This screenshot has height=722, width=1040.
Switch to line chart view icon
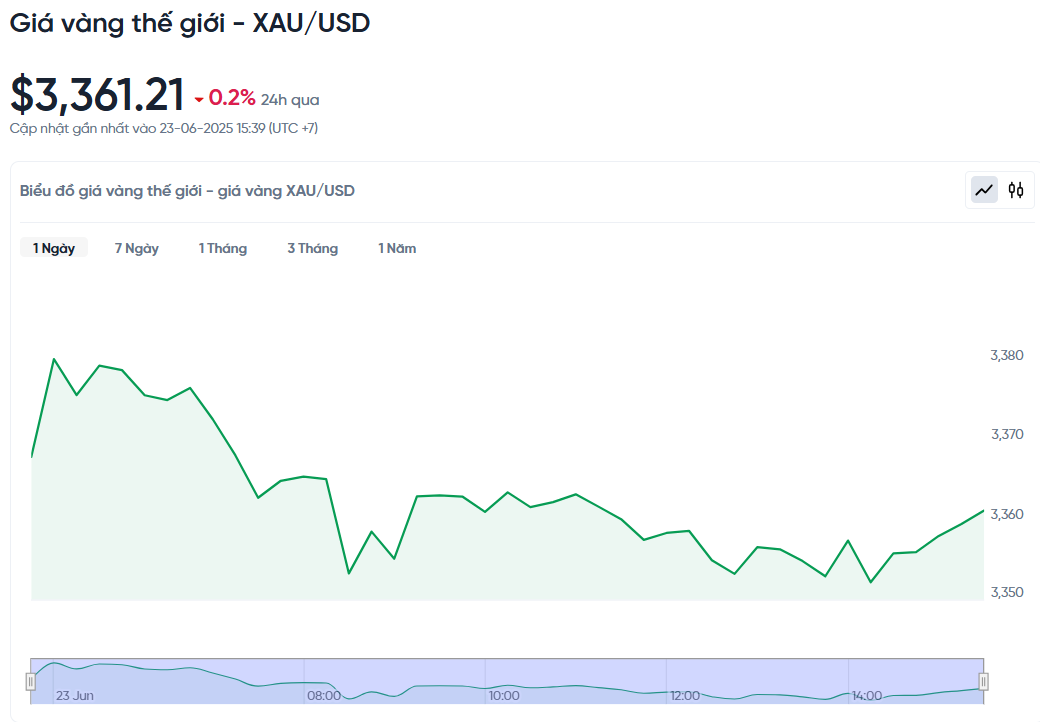[x=984, y=190]
